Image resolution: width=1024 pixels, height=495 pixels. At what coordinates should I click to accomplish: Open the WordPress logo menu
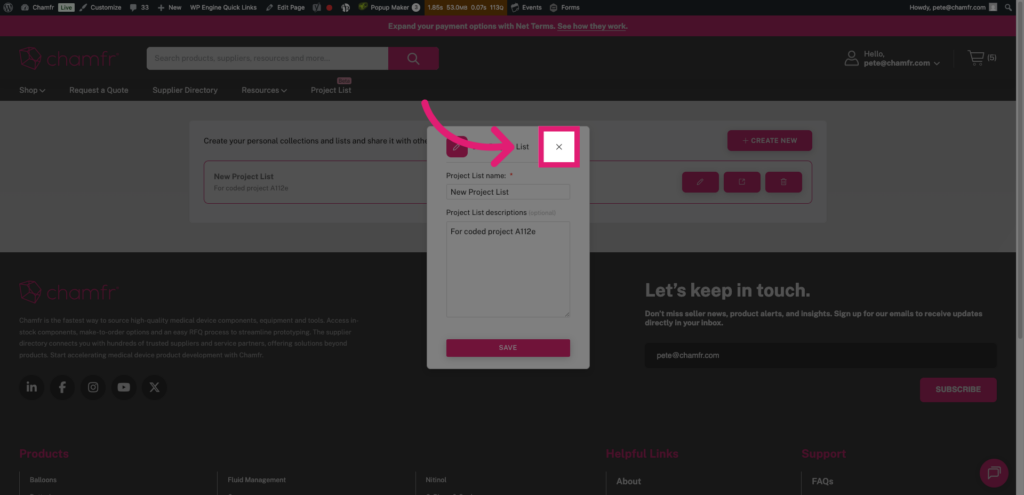coord(8,7)
